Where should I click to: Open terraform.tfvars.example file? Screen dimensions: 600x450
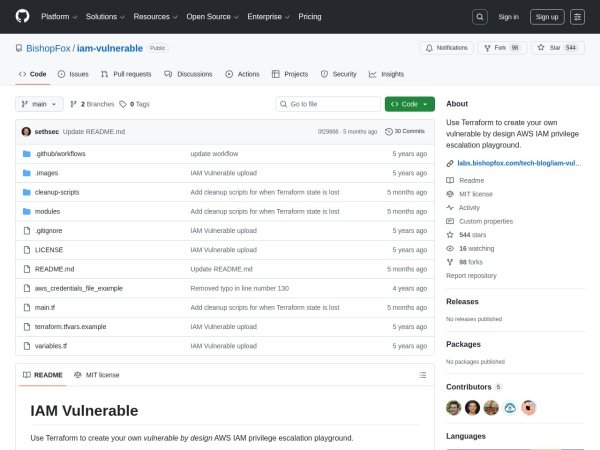(70, 327)
